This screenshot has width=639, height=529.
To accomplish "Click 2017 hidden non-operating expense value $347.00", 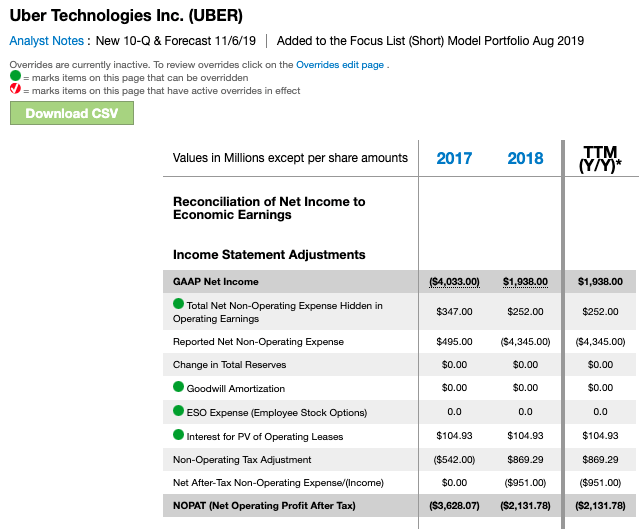I will tap(454, 312).
